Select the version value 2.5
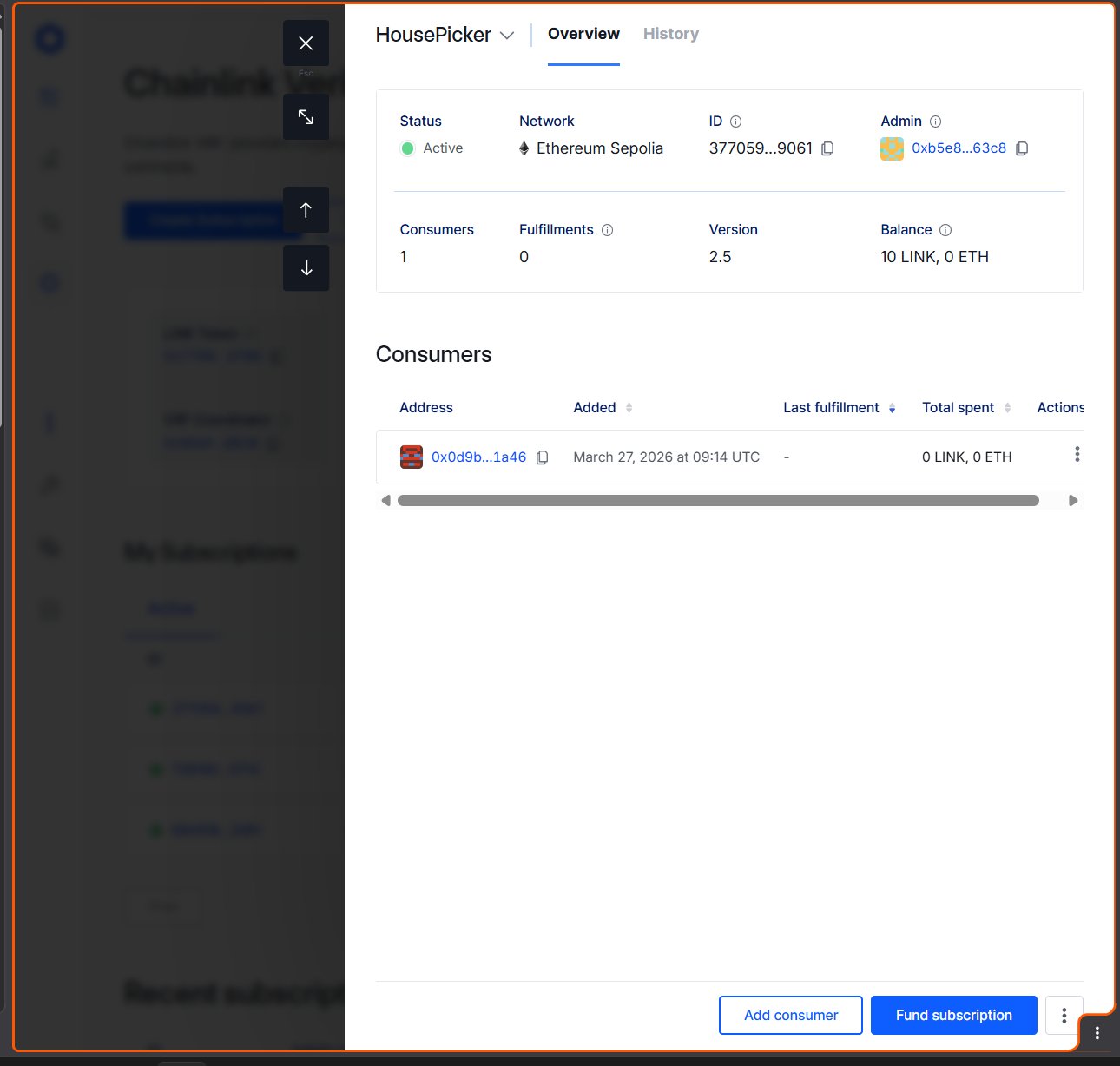1120x1066 pixels. pos(721,257)
